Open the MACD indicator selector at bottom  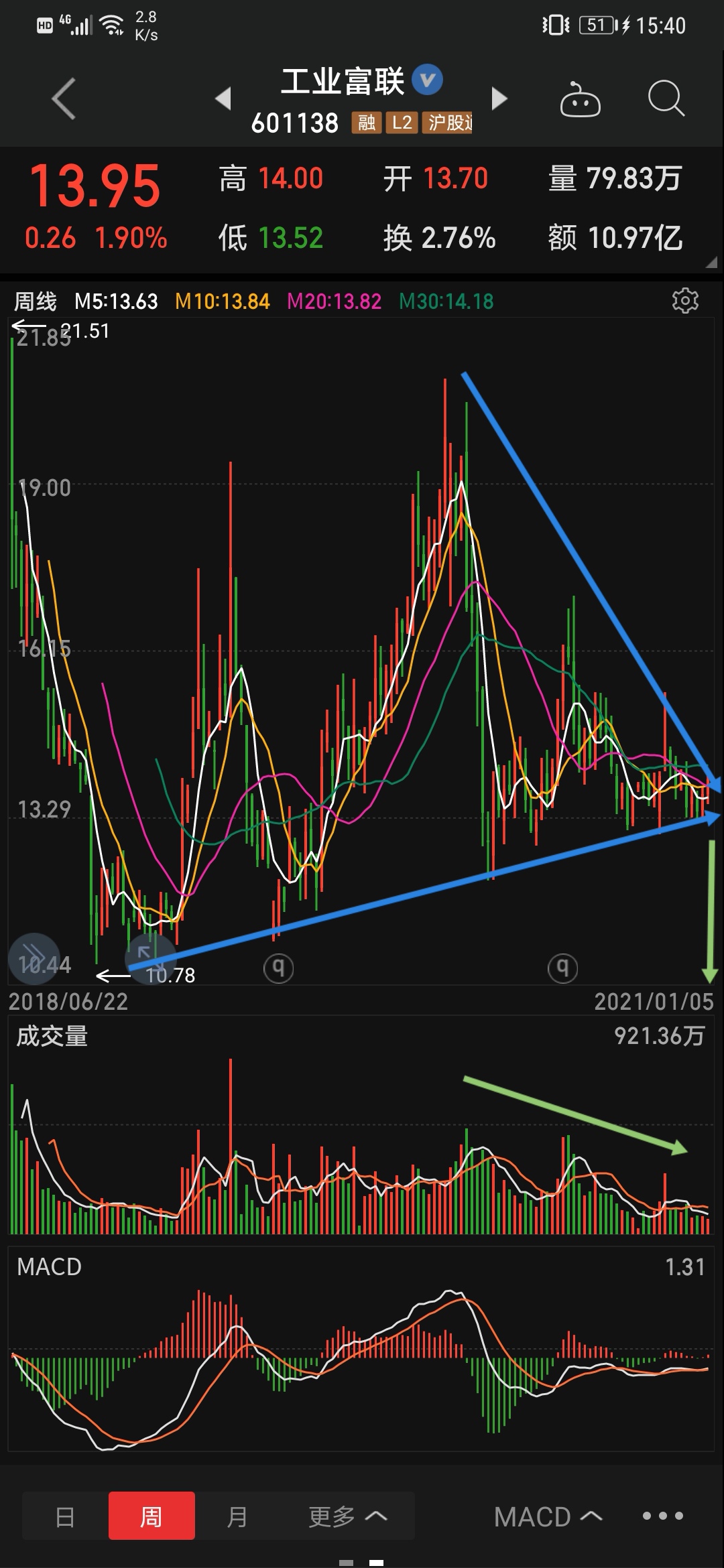(x=548, y=1517)
